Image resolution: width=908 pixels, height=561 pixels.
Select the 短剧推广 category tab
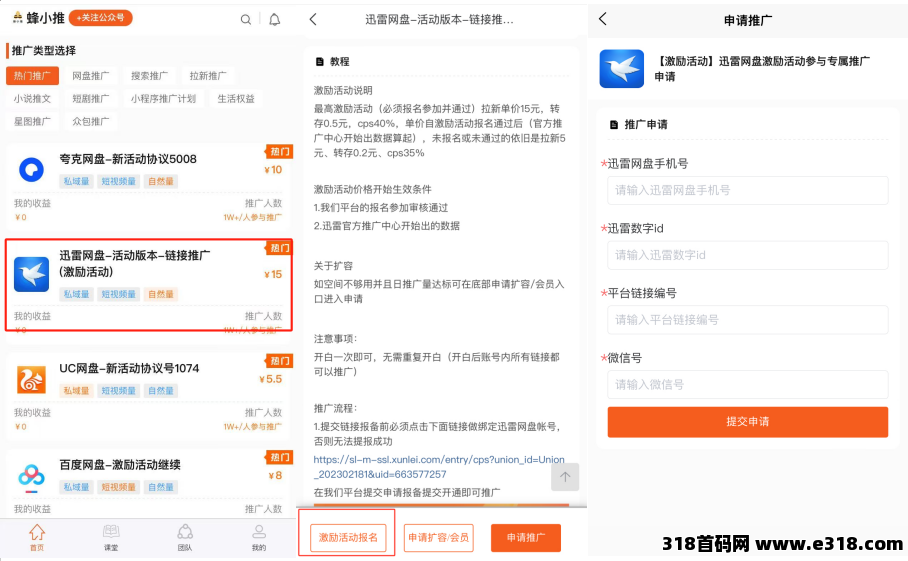91,98
